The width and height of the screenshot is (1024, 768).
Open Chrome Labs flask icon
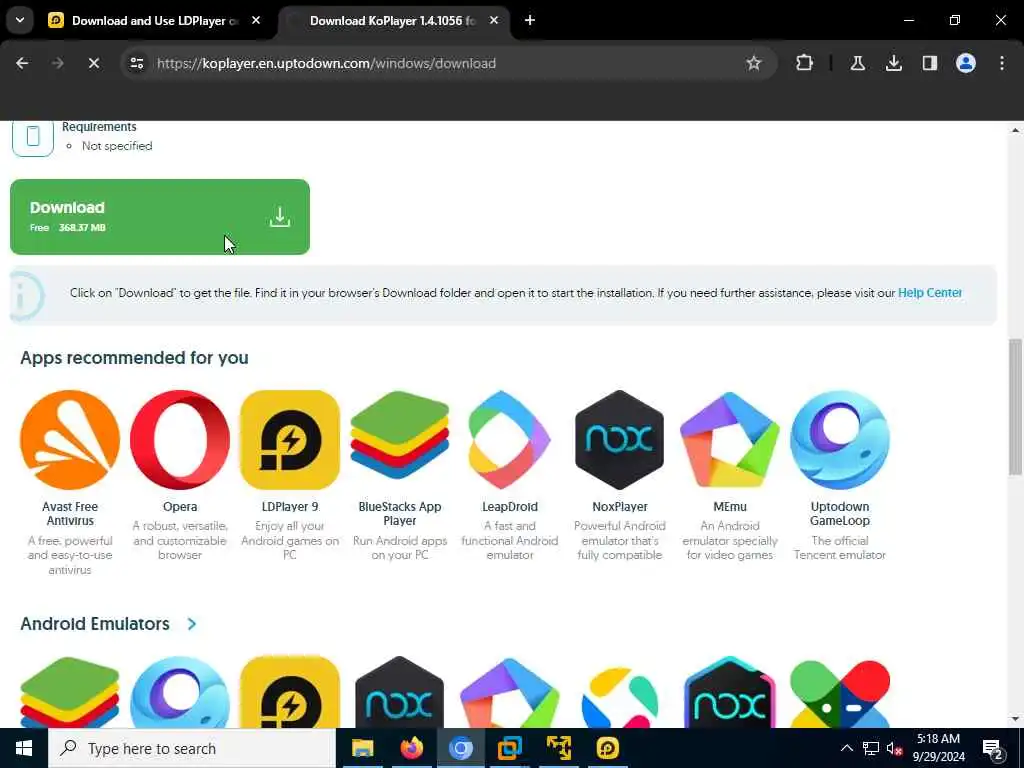click(x=857, y=63)
